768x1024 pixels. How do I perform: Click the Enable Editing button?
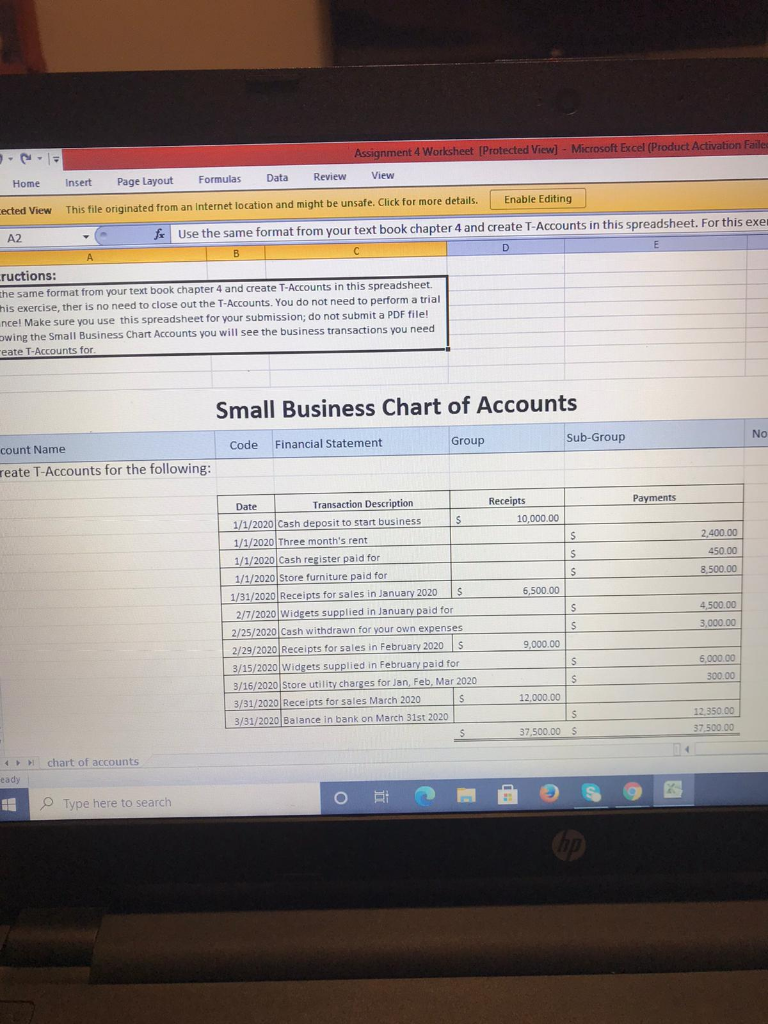537,199
